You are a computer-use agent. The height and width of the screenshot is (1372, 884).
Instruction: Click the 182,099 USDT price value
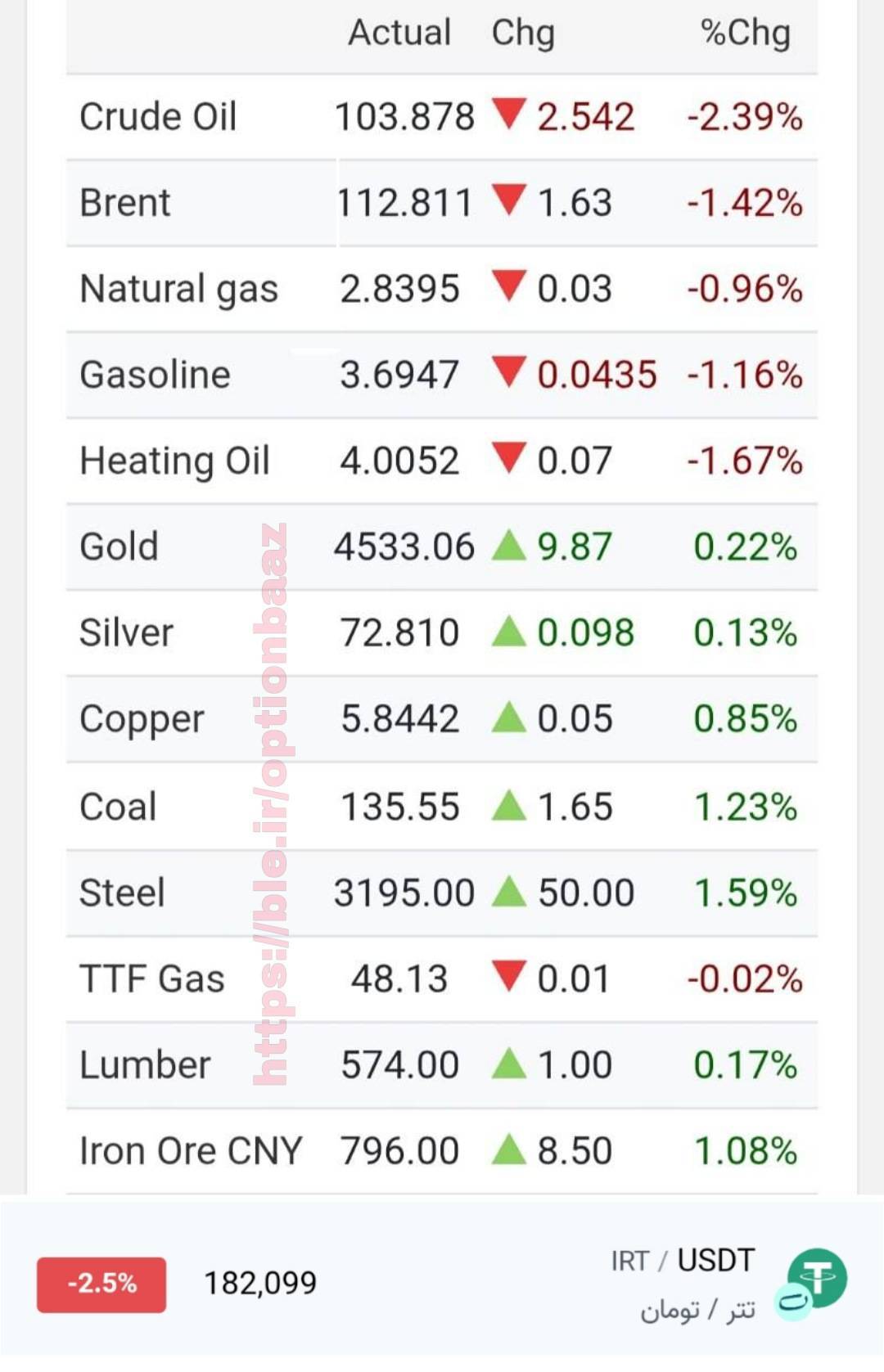tap(260, 1284)
